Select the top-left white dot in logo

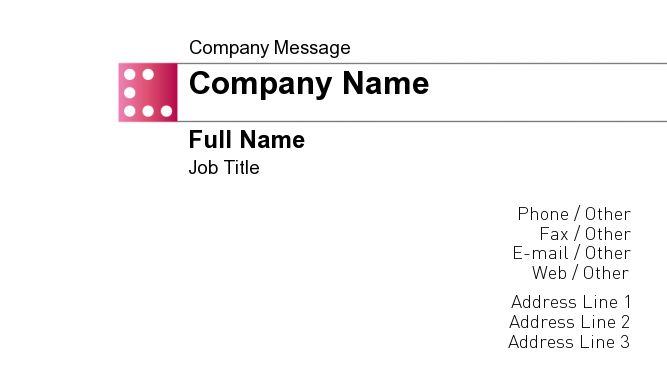pos(130,74)
